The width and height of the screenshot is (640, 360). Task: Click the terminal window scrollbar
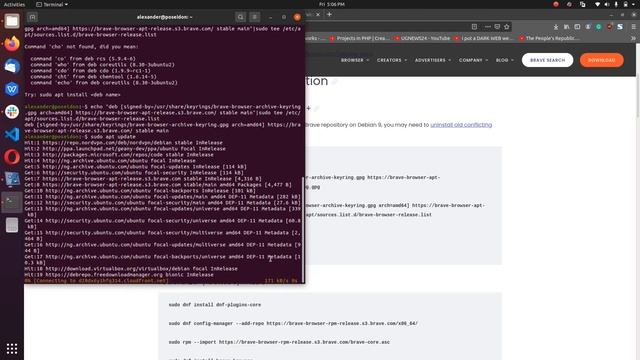point(303,229)
